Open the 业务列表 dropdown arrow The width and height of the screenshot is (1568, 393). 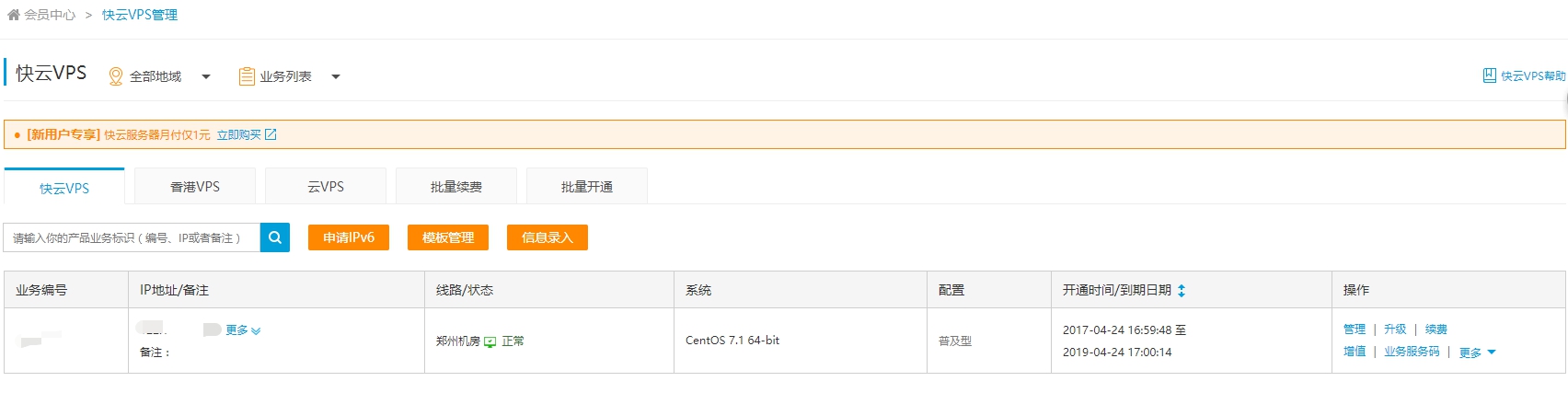[x=336, y=76]
